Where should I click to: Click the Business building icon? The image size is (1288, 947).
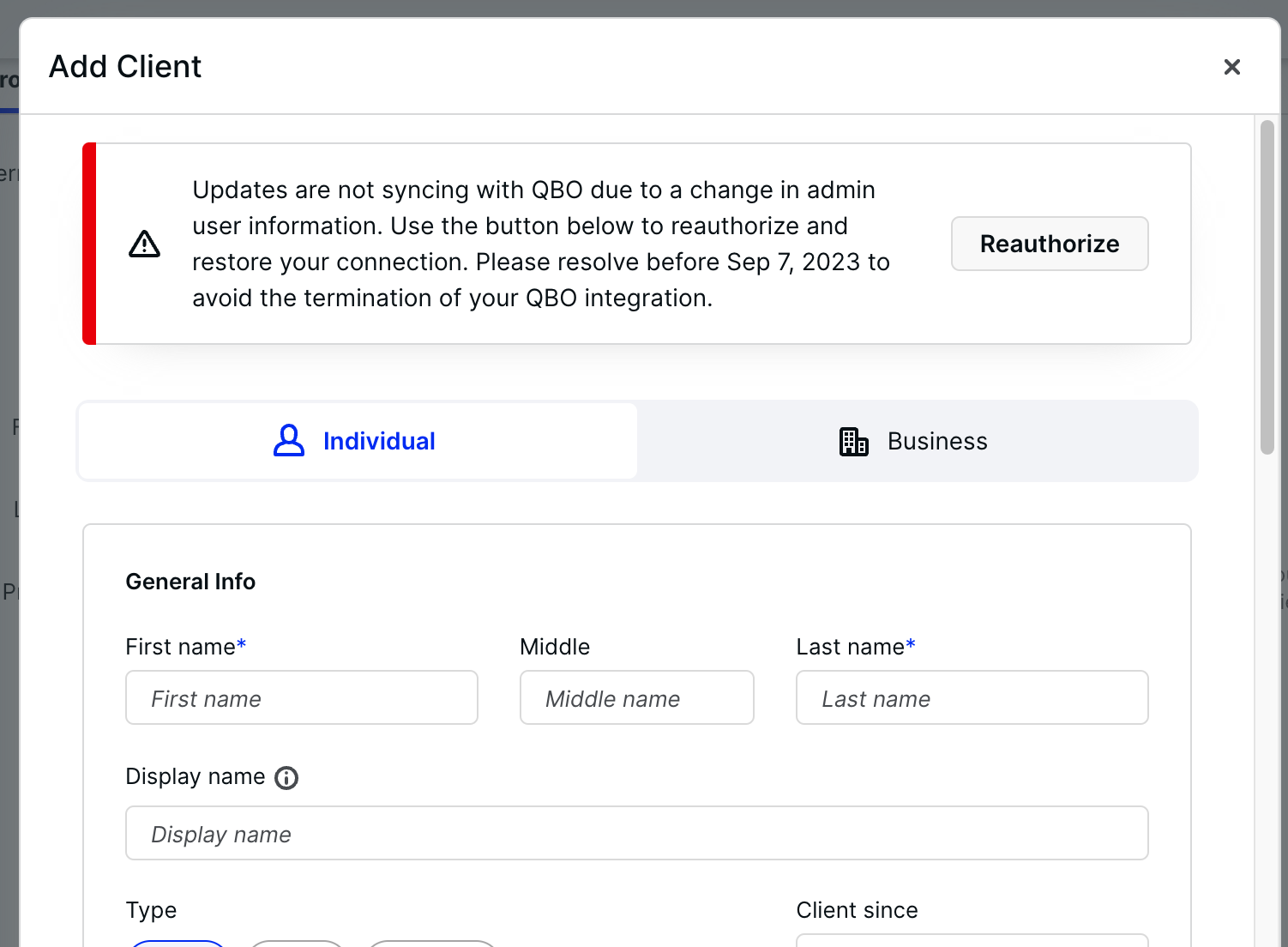pos(853,441)
